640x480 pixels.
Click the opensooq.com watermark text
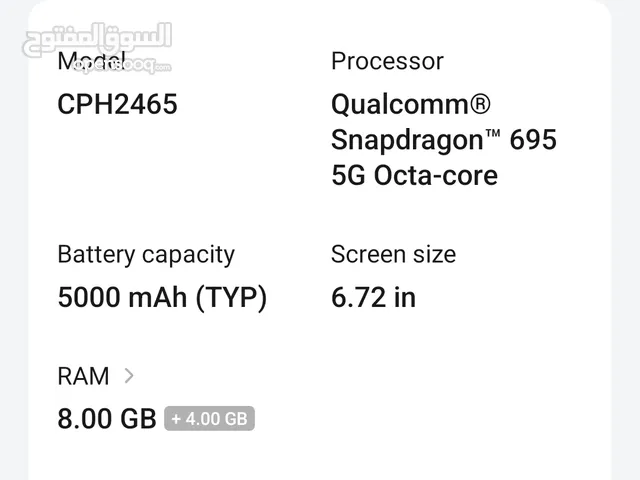tap(122, 66)
